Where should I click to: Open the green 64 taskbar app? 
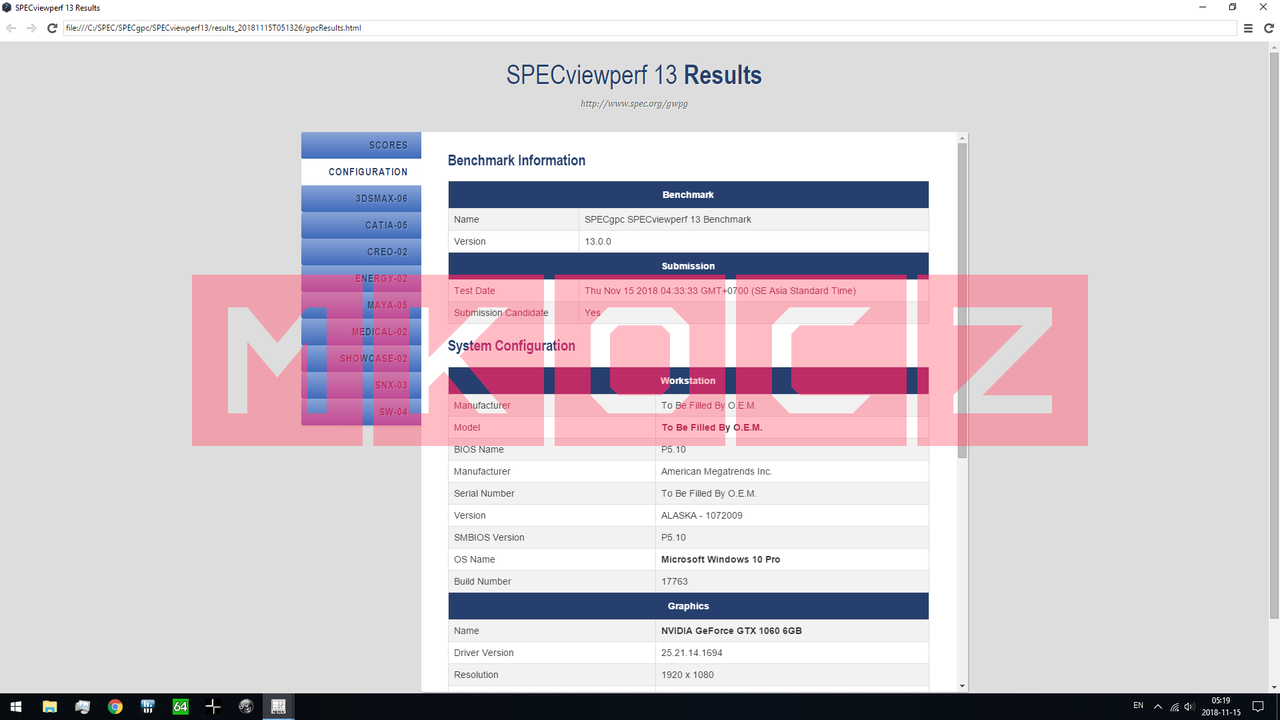click(x=180, y=706)
